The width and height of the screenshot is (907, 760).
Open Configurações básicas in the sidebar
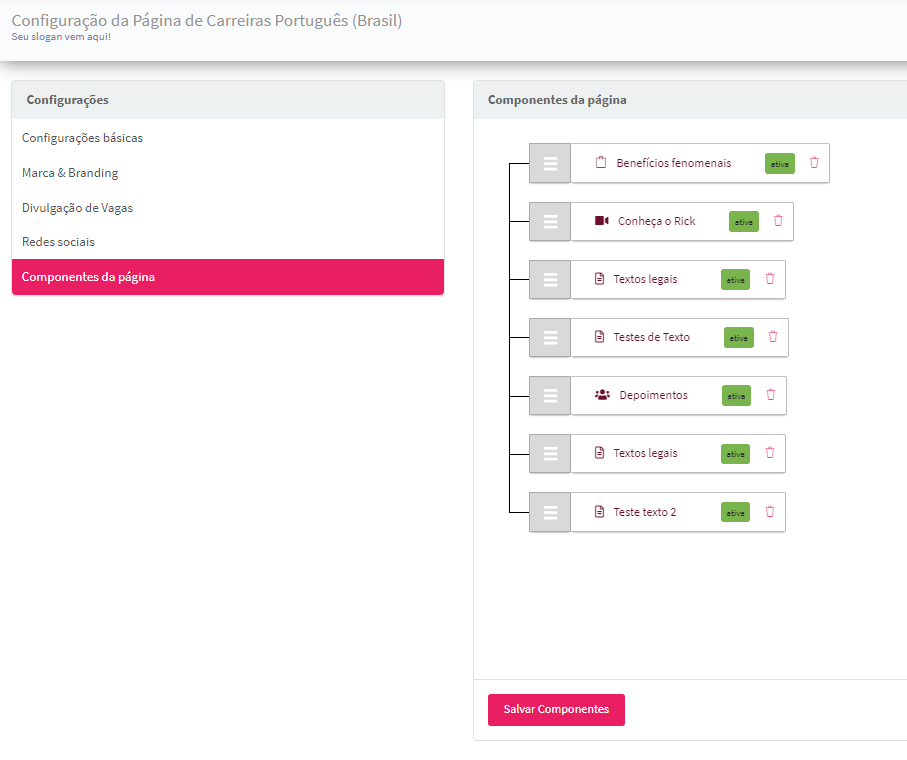pos(82,138)
